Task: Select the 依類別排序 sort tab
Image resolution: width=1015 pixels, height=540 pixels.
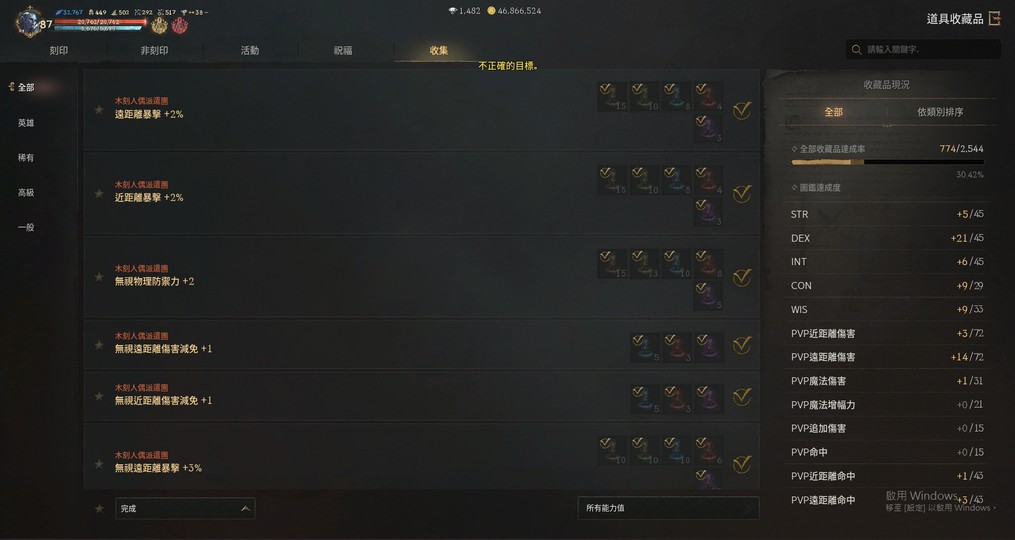Action: pos(940,112)
